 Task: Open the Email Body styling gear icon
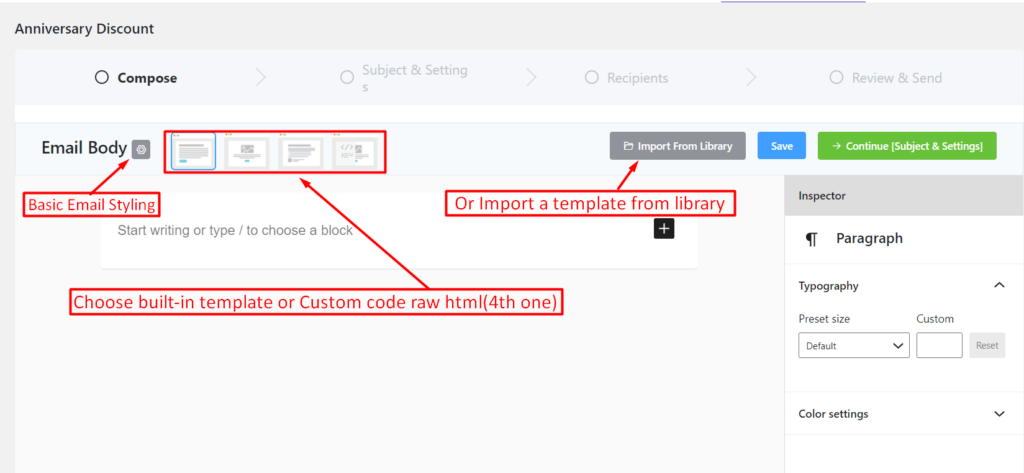[140, 149]
